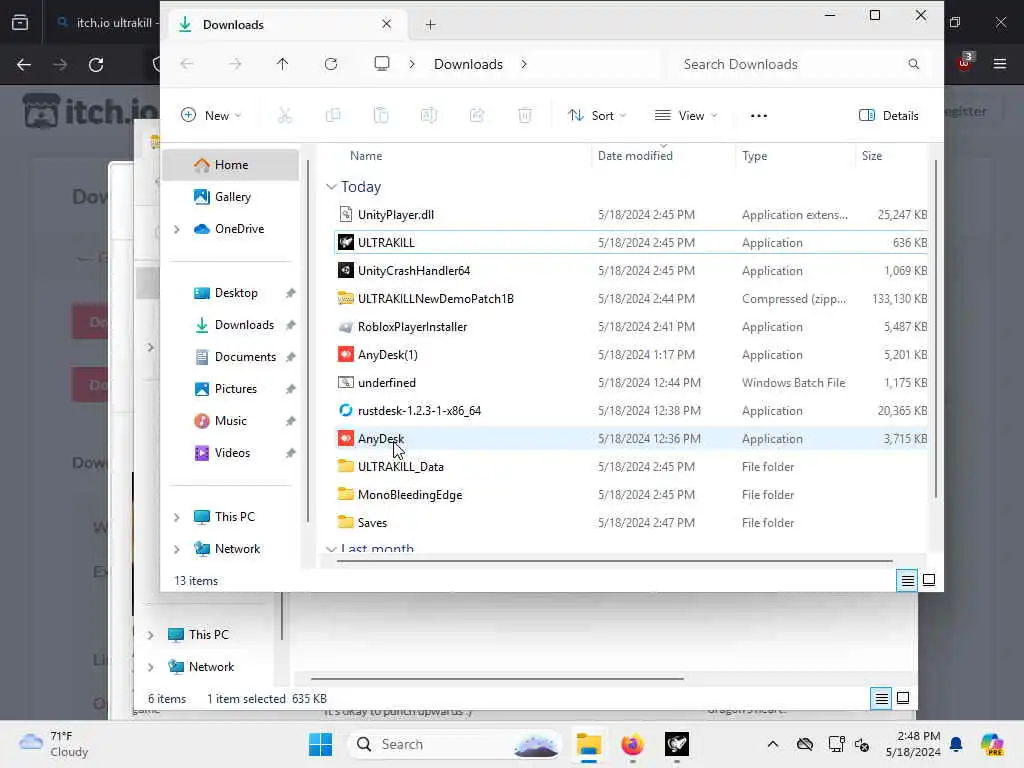Image resolution: width=1024 pixels, height=768 pixels.
Task: Click the Delete trash icon in toolbar
Action: point(524,116)
